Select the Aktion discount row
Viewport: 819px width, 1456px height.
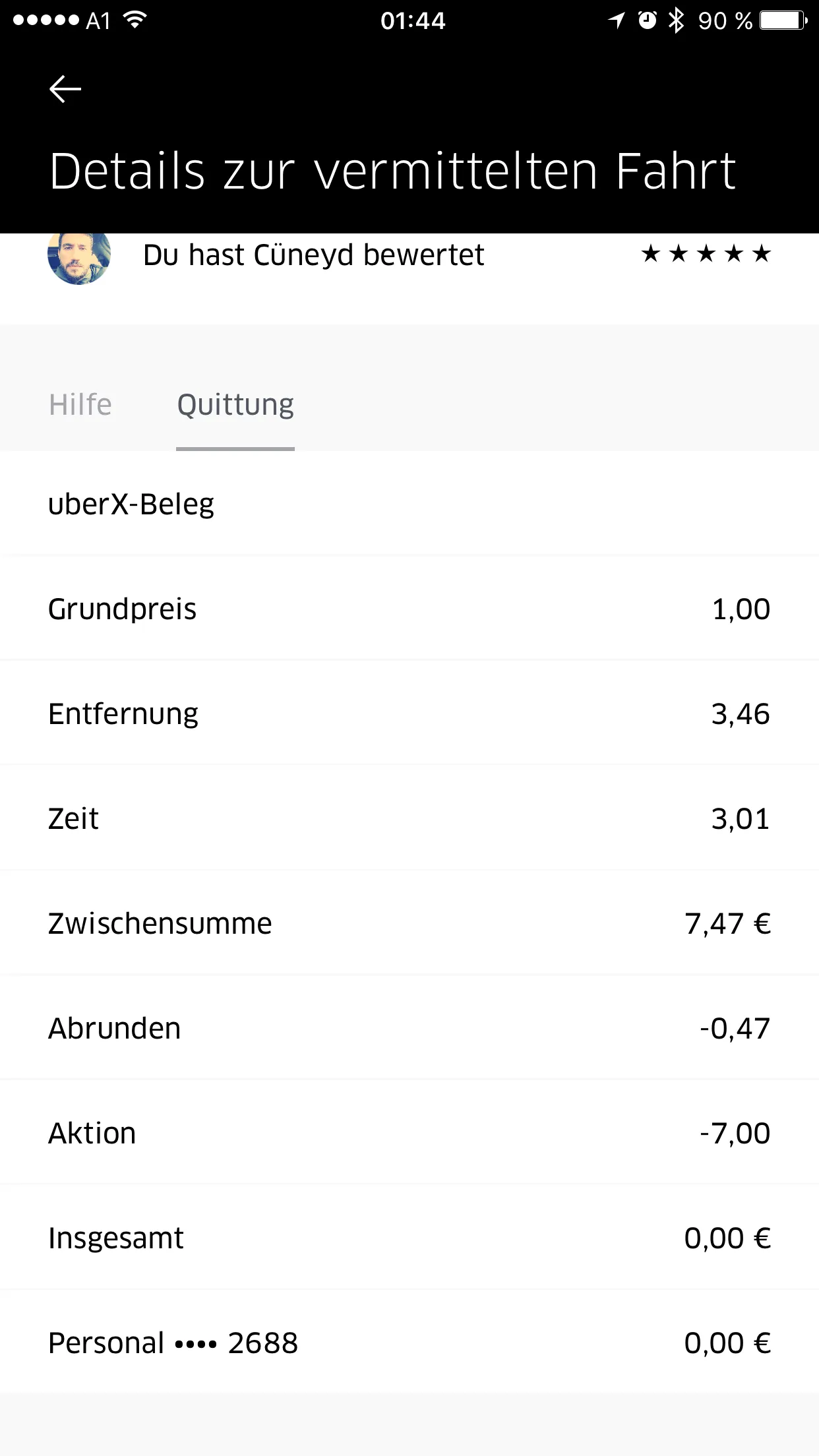click(409, 1133)
